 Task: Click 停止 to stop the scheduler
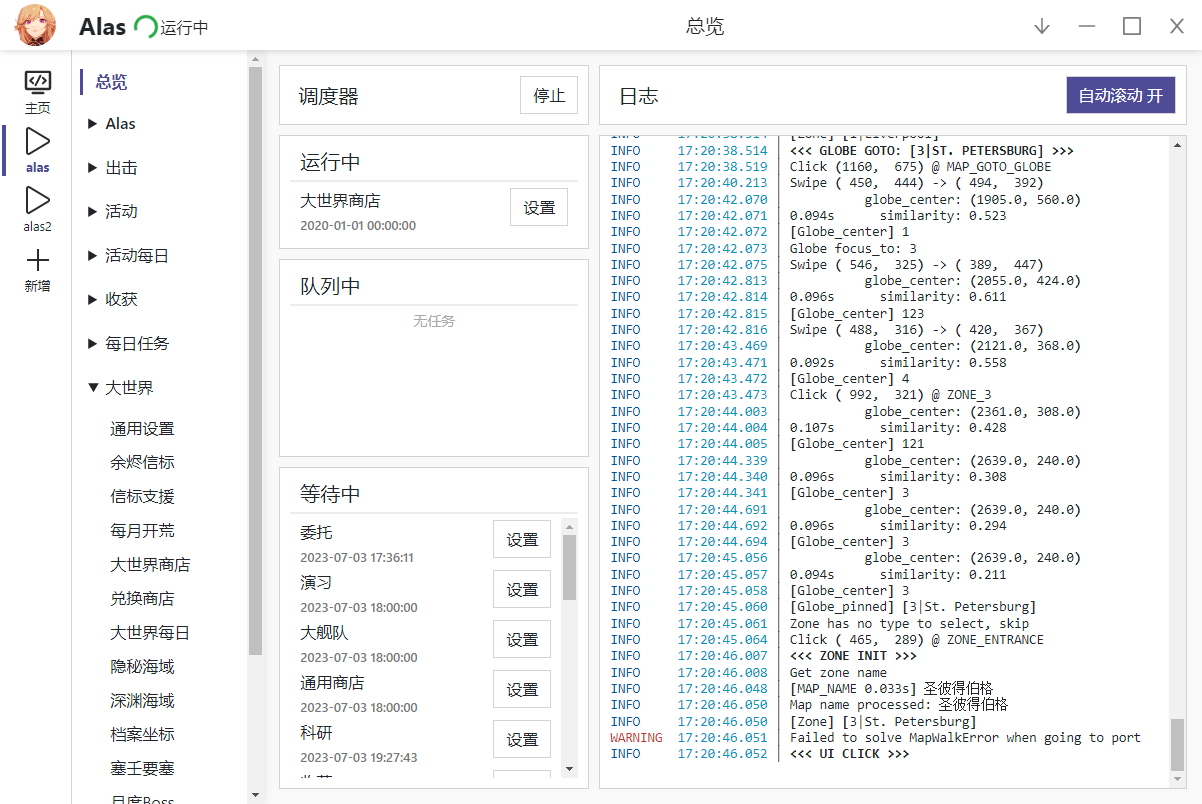(x=548, y=94)
